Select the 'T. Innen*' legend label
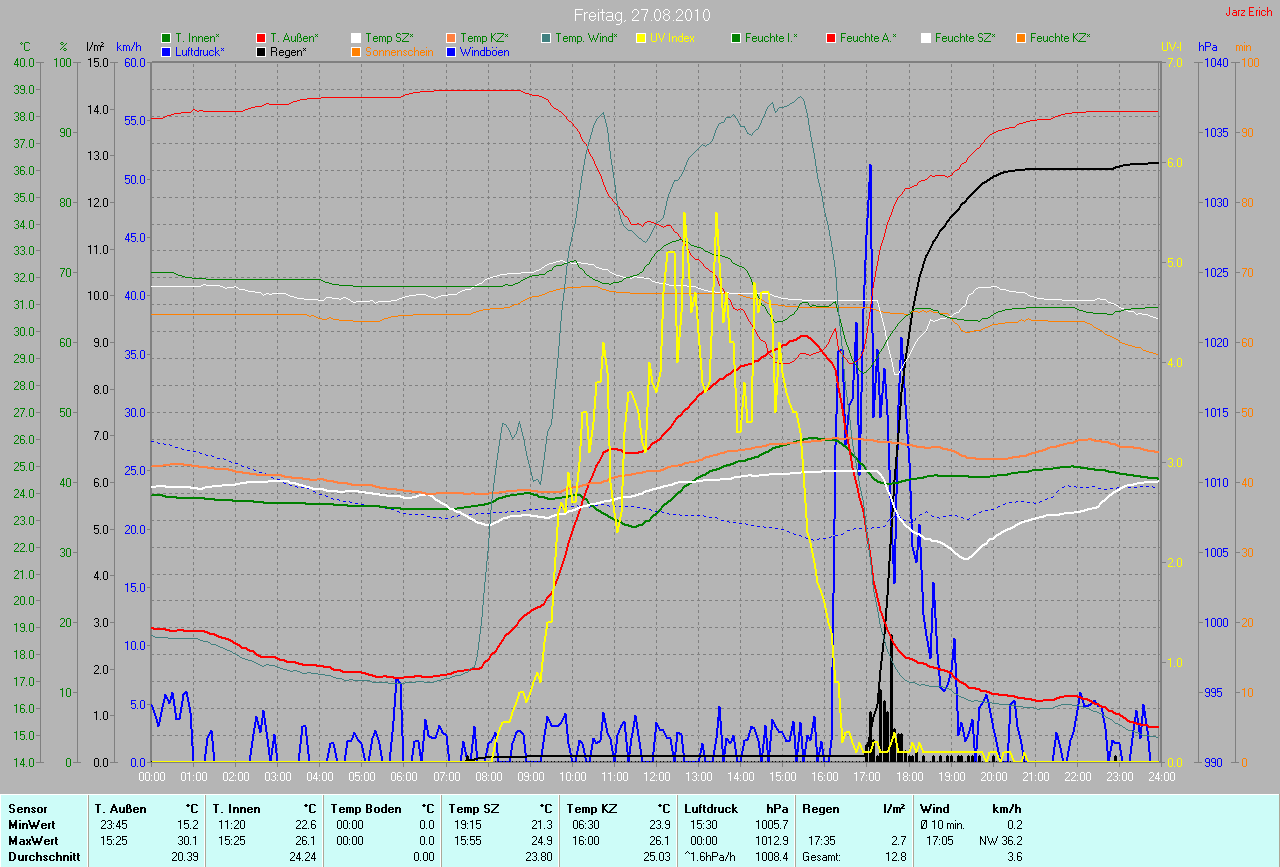 coord(197,38)
